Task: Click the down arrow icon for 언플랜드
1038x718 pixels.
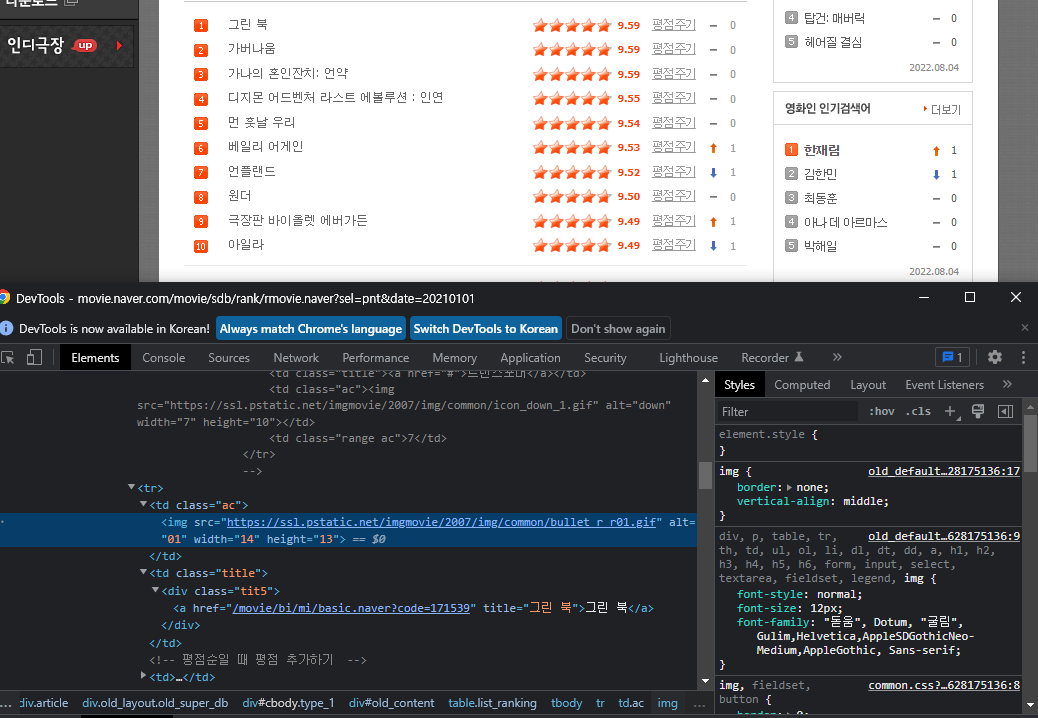Action: pos(713,173)
